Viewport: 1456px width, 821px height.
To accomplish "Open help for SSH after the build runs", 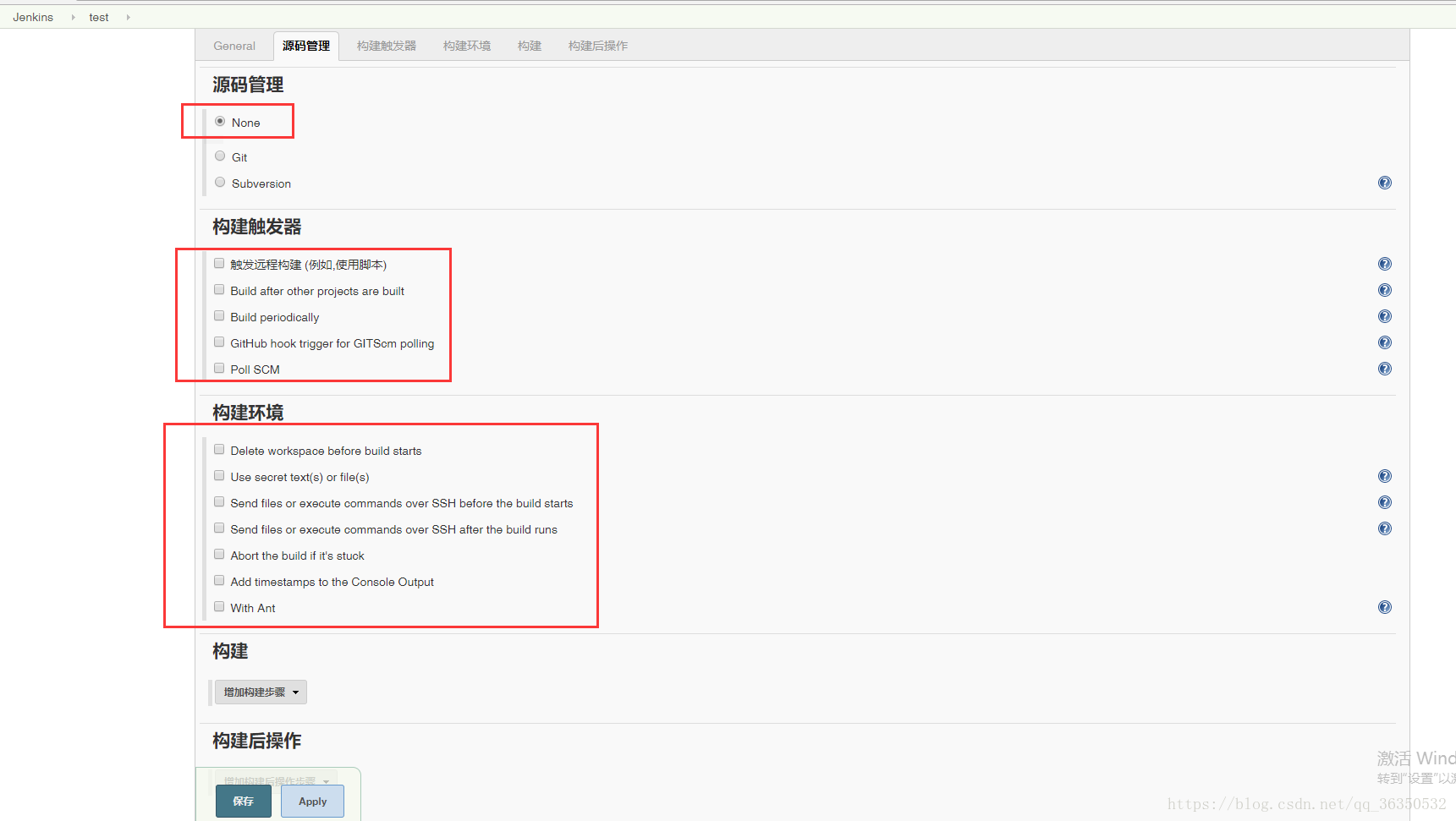I will [1385, 528].
